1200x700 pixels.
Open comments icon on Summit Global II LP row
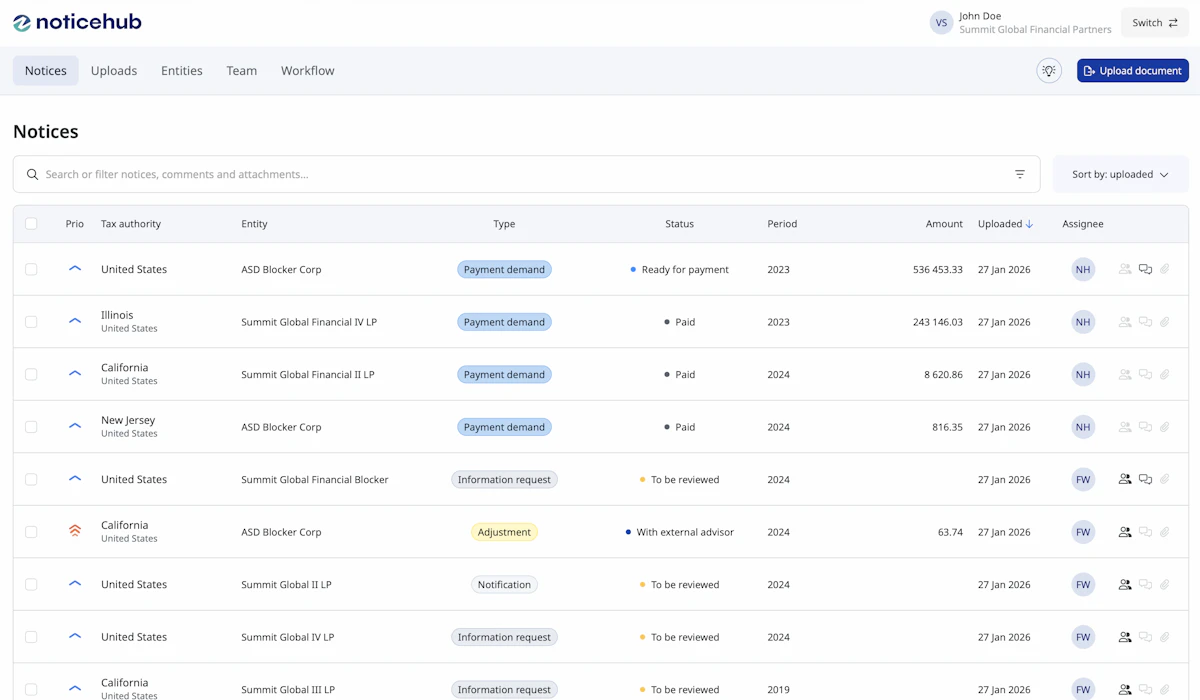1145,584
